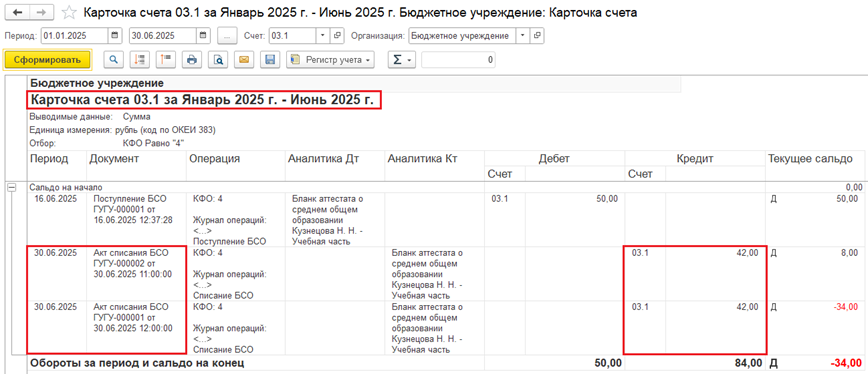Open calendar for end date 30.06.2025

pyautogui.click(x=203, y=36)
